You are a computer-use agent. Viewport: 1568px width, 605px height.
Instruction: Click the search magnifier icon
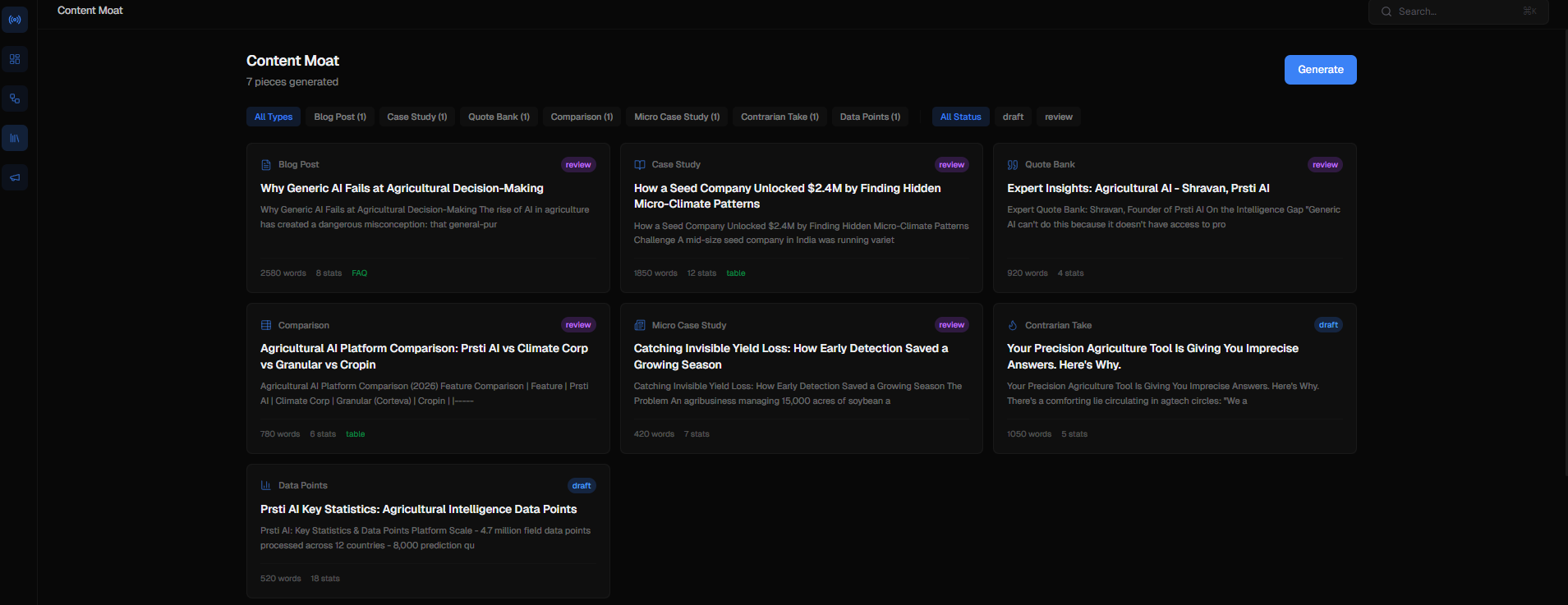pyautogui.click(x=1386, y=11)
